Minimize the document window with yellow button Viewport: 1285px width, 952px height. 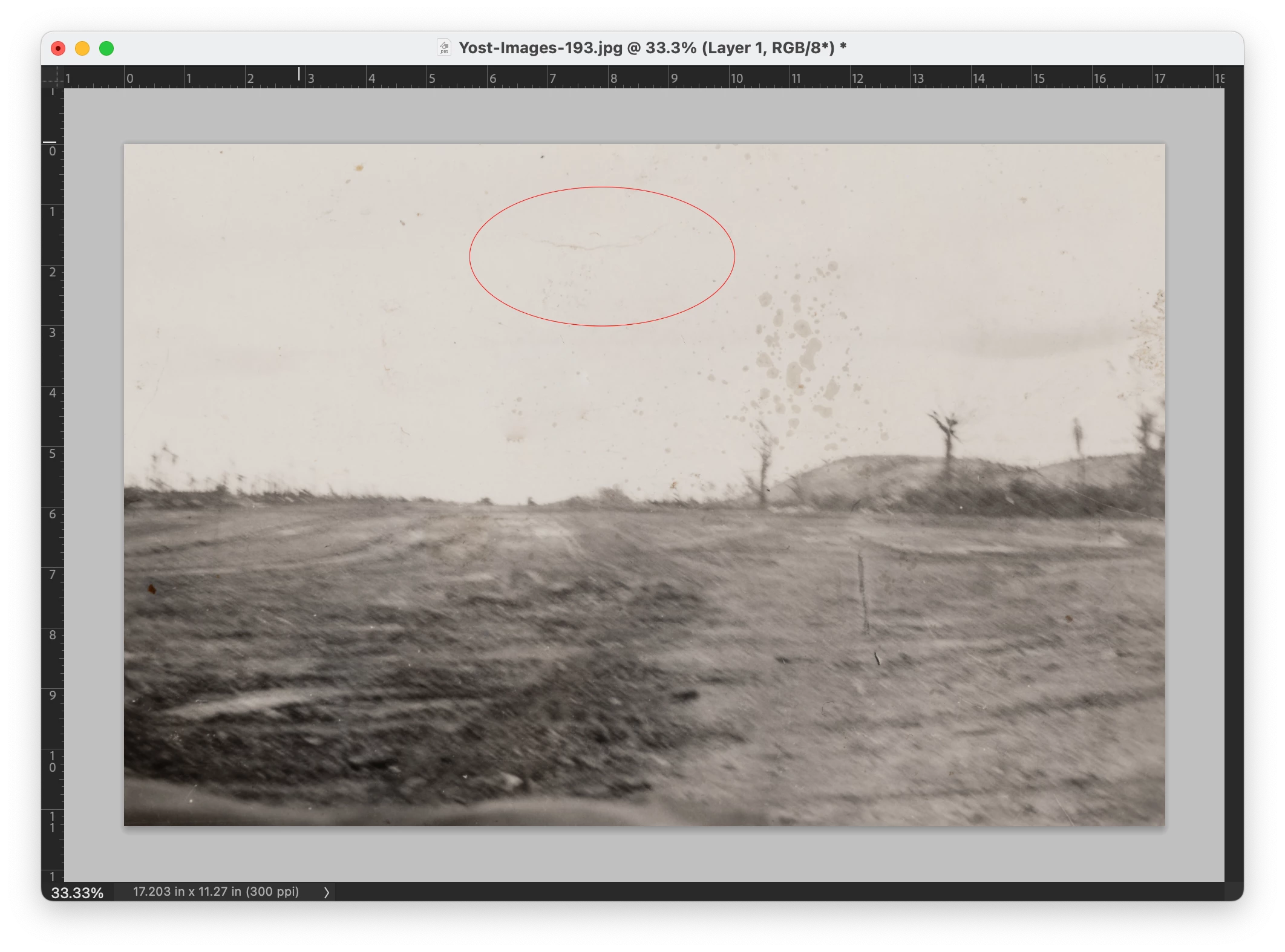pyautogui.click(x=82, y=48)
